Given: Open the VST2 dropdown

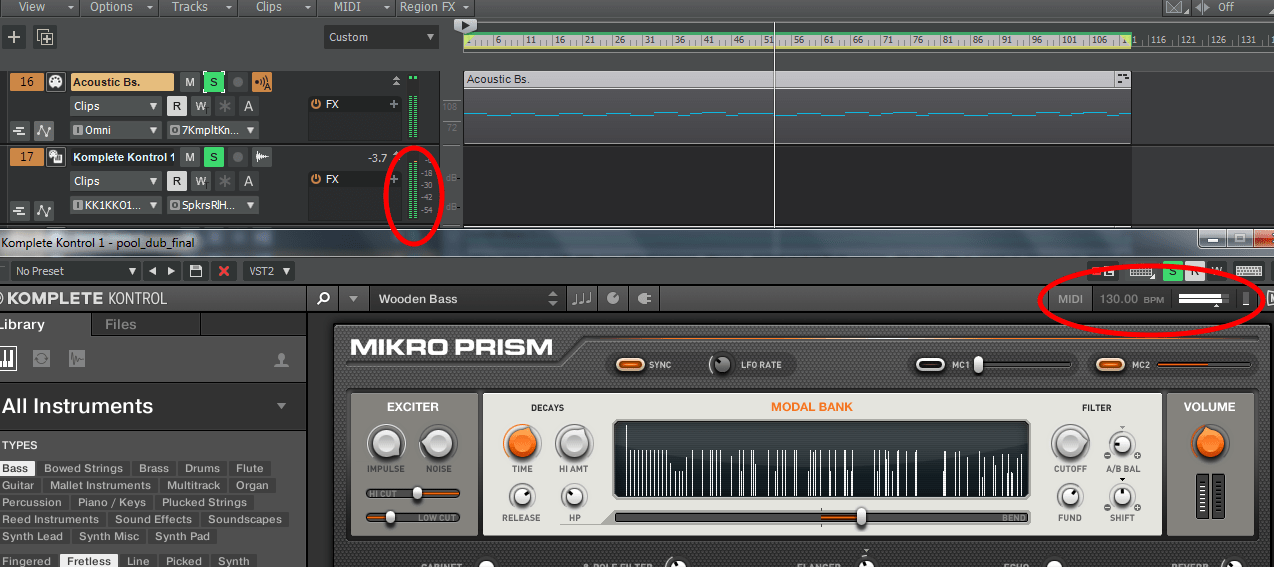Looking at the screenshot, I should [269, 271].
